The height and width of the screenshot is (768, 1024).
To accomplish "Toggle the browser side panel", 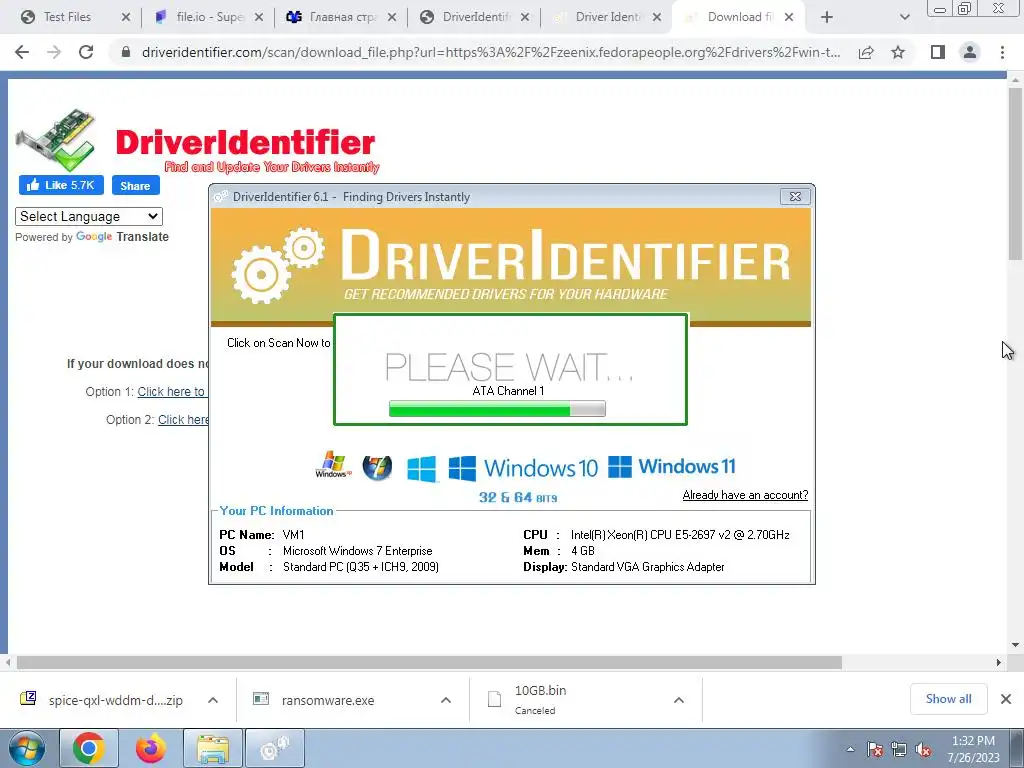I will pyautogui.click(x=938, y=52).
